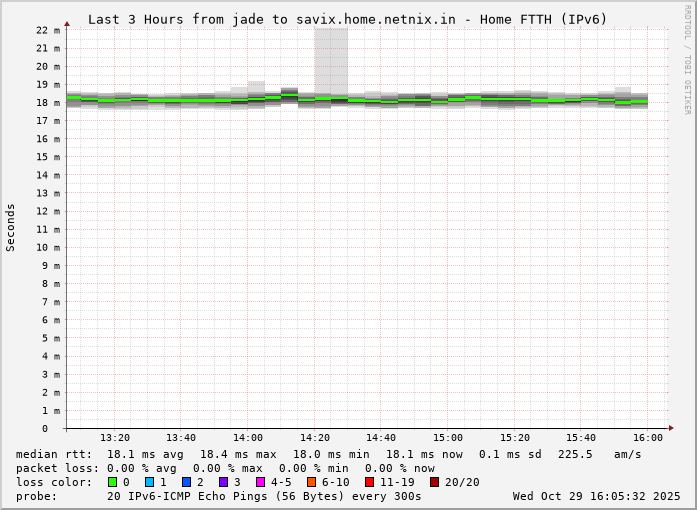Viewport: 697px width, 510px height.
Task: Click the 'median rtt:' statistics label
Action: (54, 454)
